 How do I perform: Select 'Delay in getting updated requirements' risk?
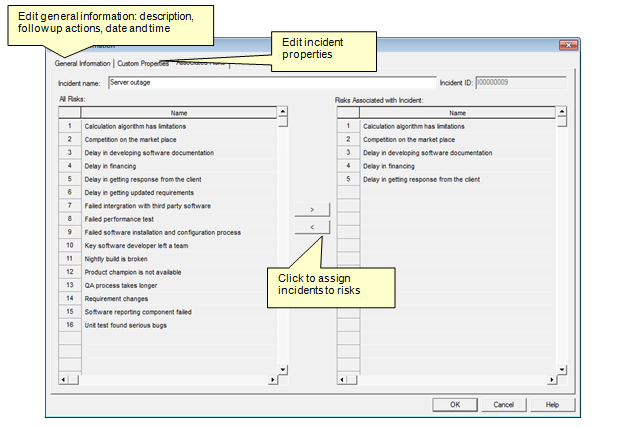tap(179, 193)
